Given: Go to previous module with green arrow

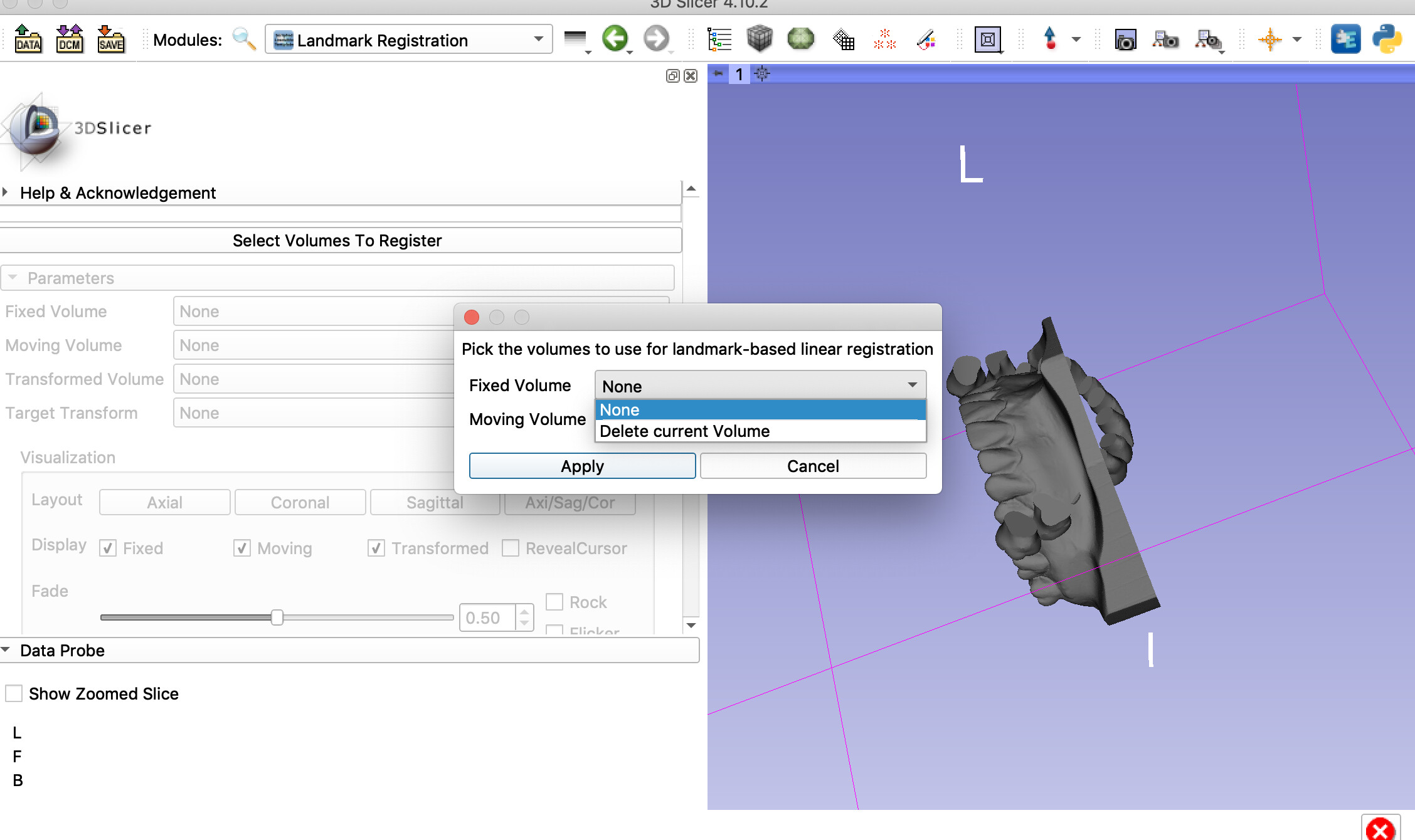Looking at the screenshot, I should click(x=615, y=39).
